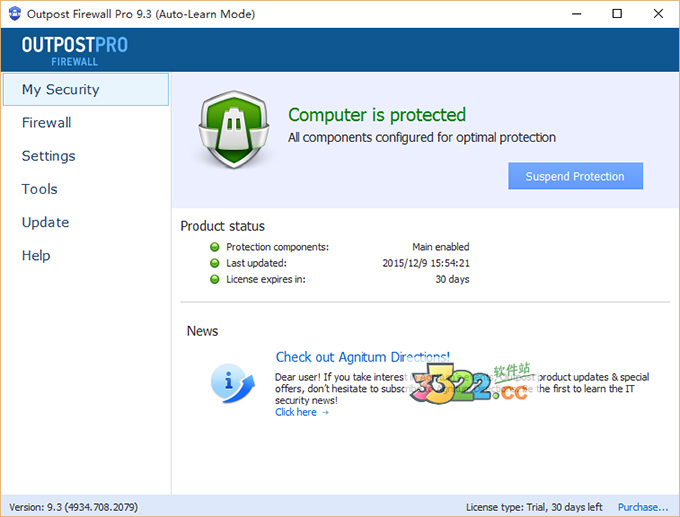The image size is (680, 517).
Task: Click the green dot beside License expires in
Action: point(215,279)
